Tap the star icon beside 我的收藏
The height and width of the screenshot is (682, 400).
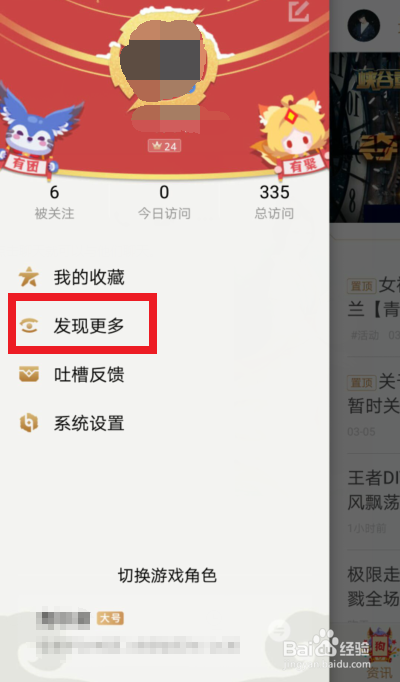tap(29, 277)
